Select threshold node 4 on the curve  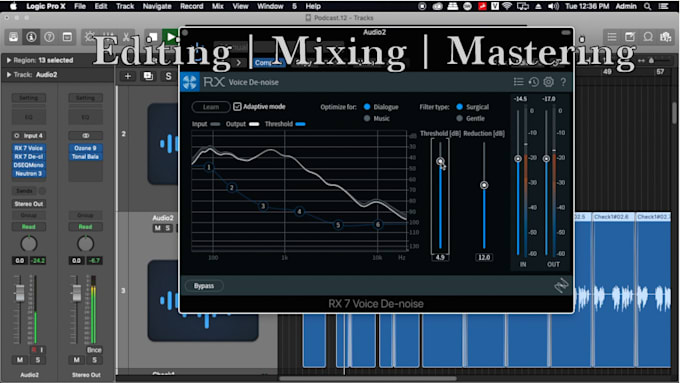tap(299, 212)
